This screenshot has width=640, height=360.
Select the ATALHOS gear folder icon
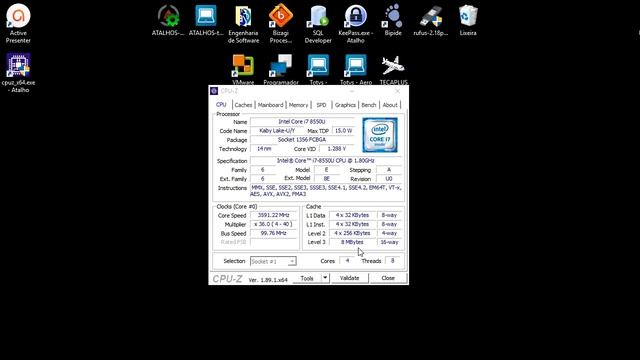(168, 20)
